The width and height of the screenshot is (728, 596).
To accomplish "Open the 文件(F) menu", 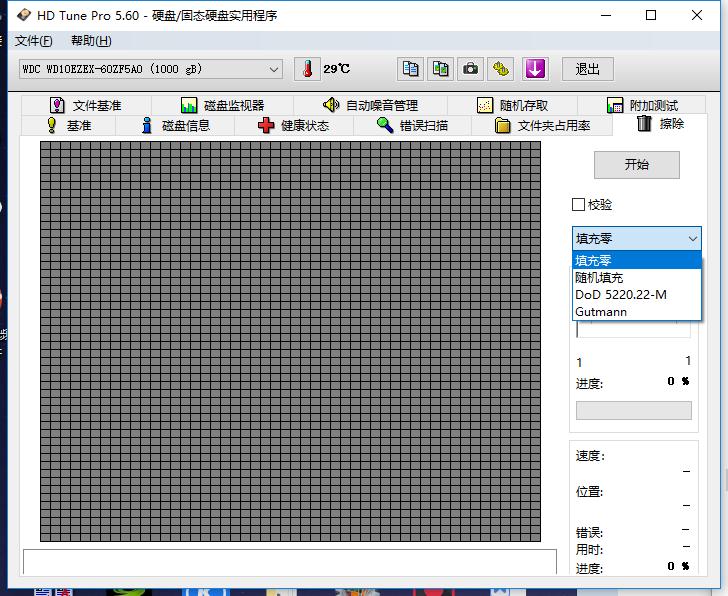I will point(33,41).
